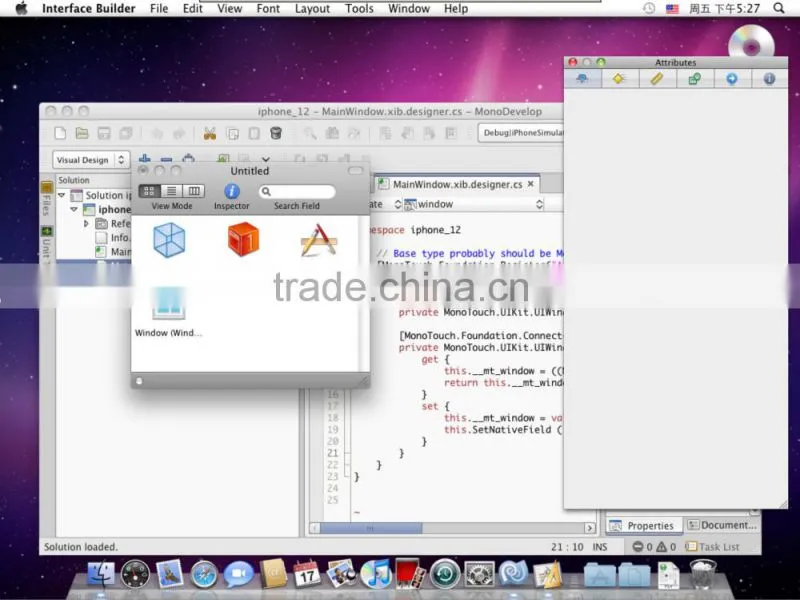Switch Untitled window to column view mode
Screen dimensions: 800x600
194,191
